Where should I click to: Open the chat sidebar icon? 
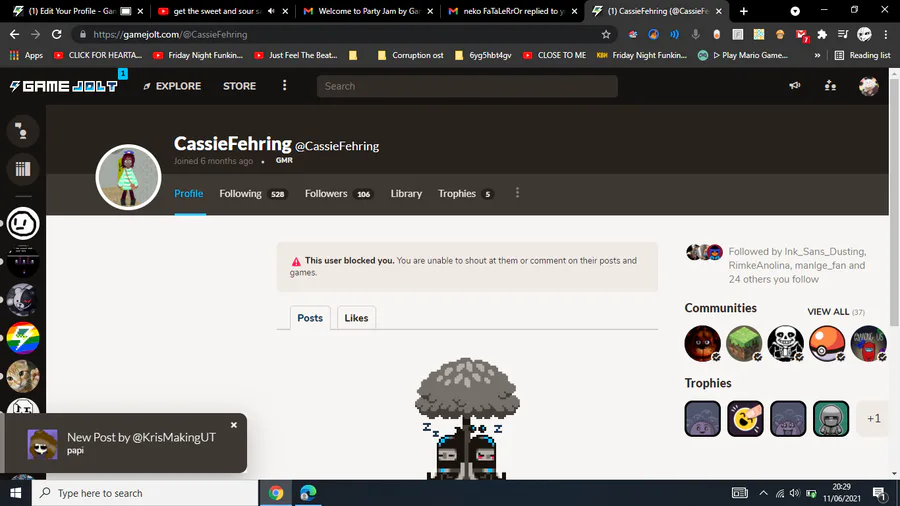22,131
